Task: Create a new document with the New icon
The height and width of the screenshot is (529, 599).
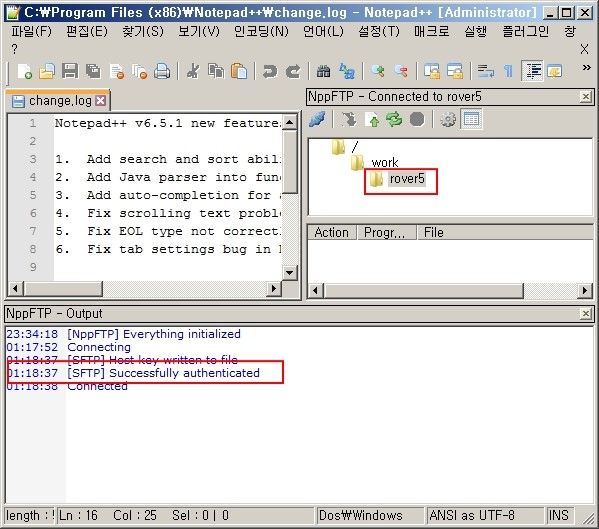Action: pos(25,71)
